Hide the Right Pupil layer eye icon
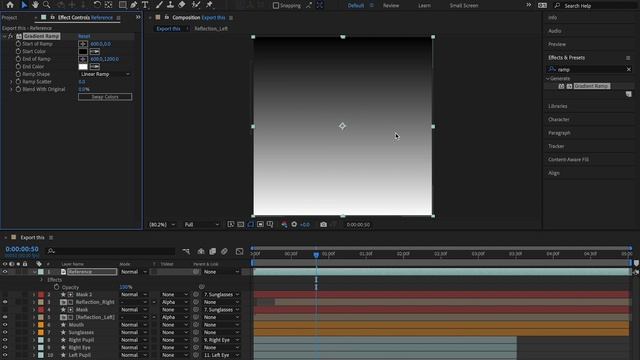Image resolution: width=640 pixels, height=360 pixels. (x=5, y=340)
